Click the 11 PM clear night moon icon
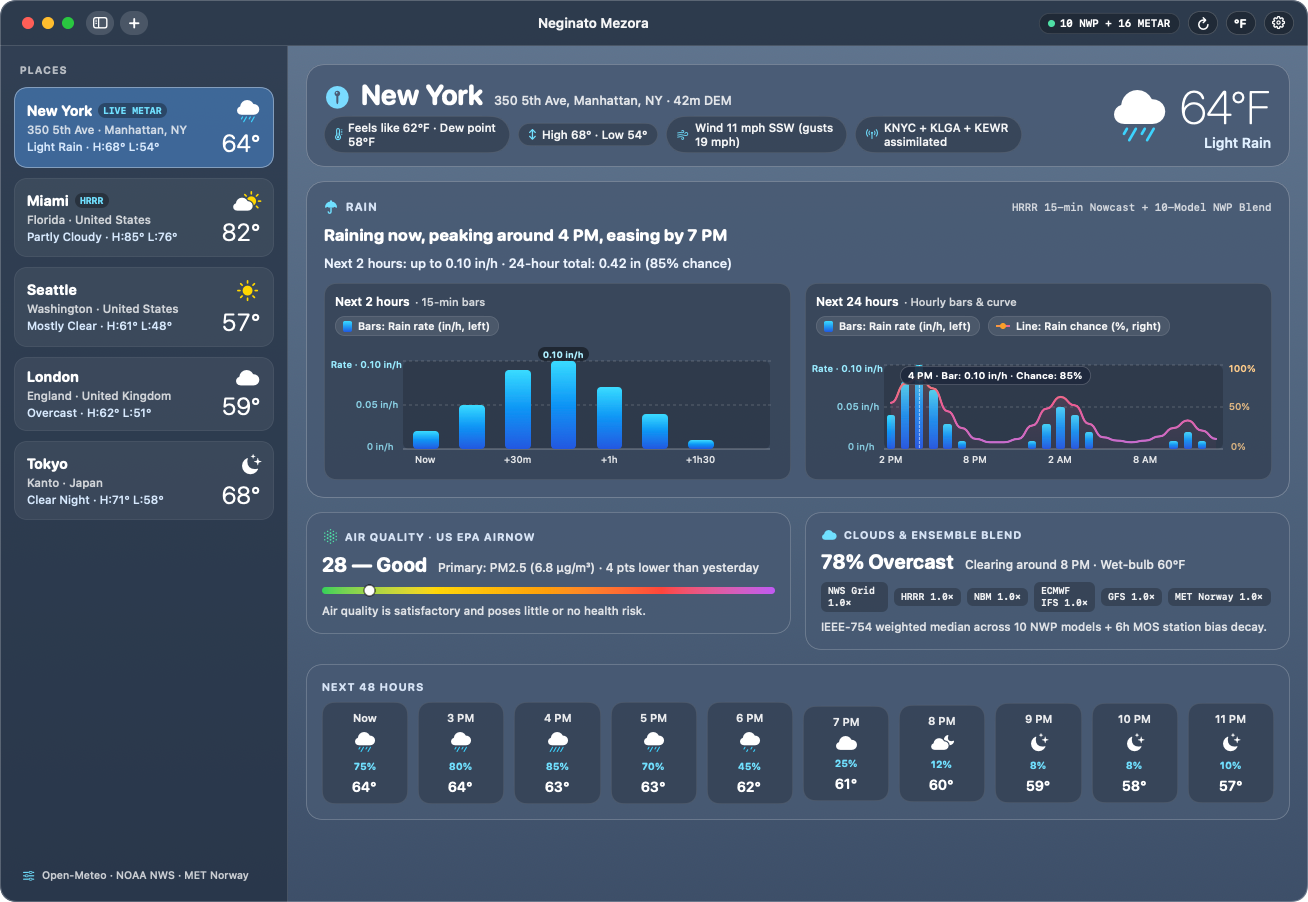 coord(1231,742)
